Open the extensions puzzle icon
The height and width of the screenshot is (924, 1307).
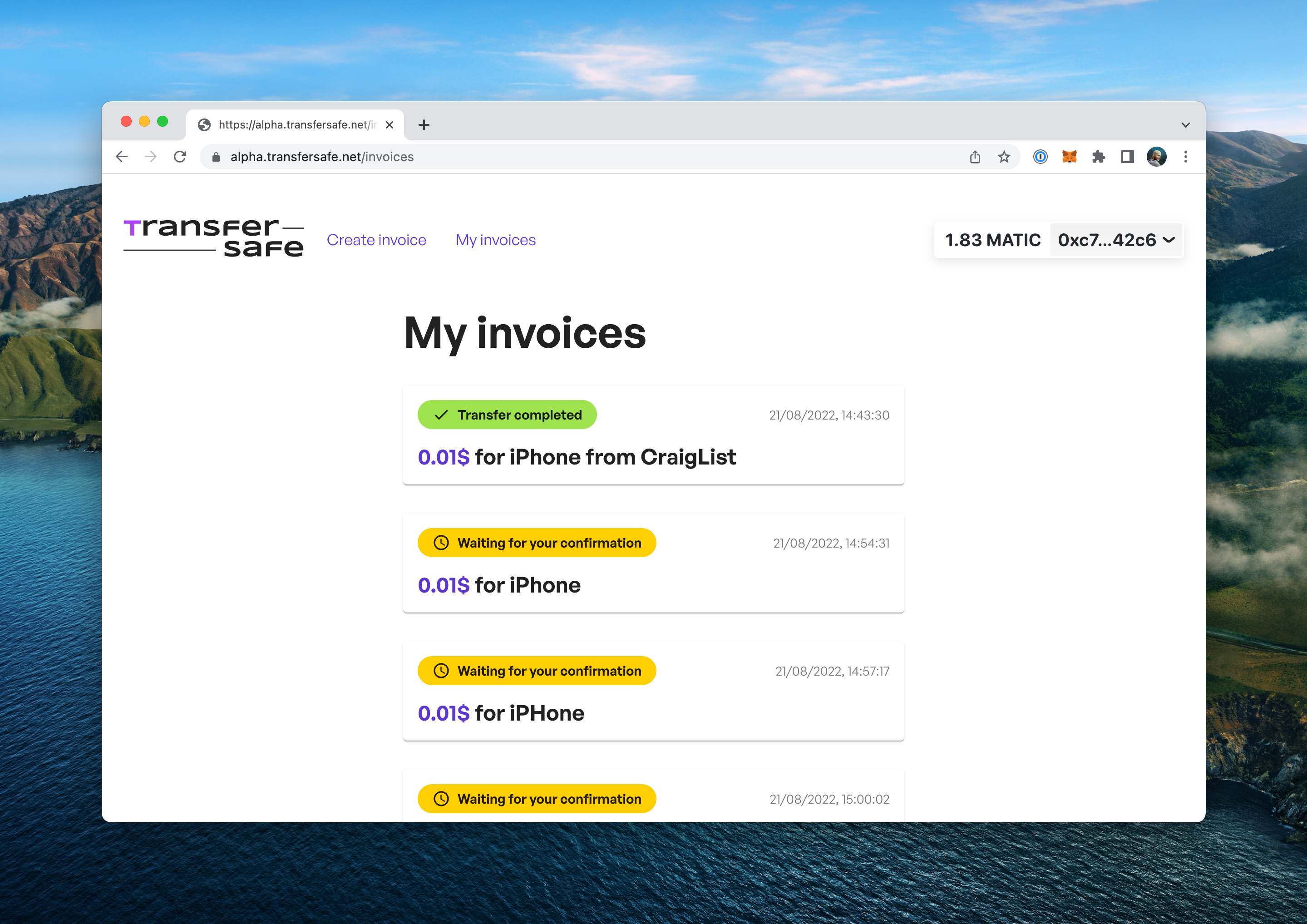(x=1098, y=157)
